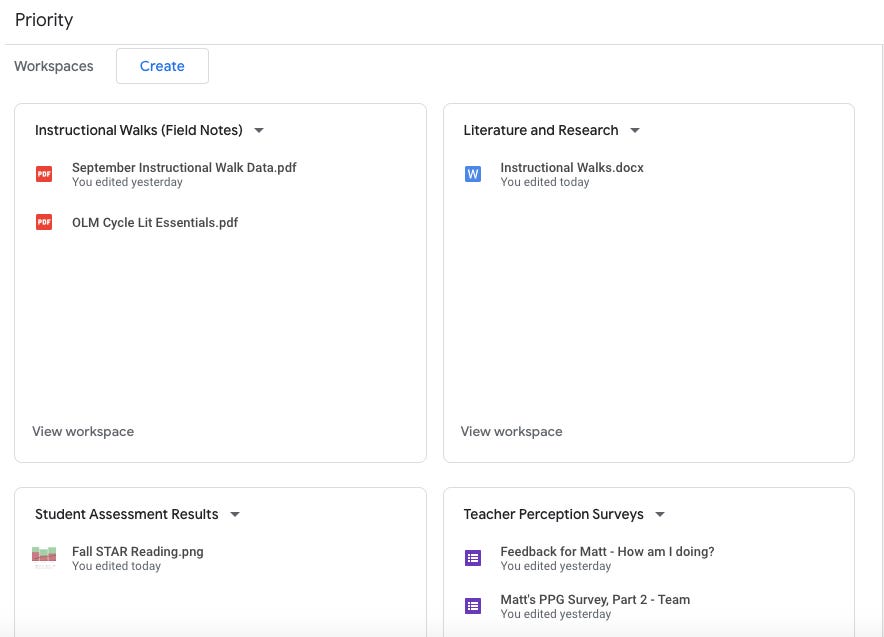The width and height of the screenshot is (884, 637).
Task: Open Fall STAR Reading image thumbnail
Action: [44, 558]
